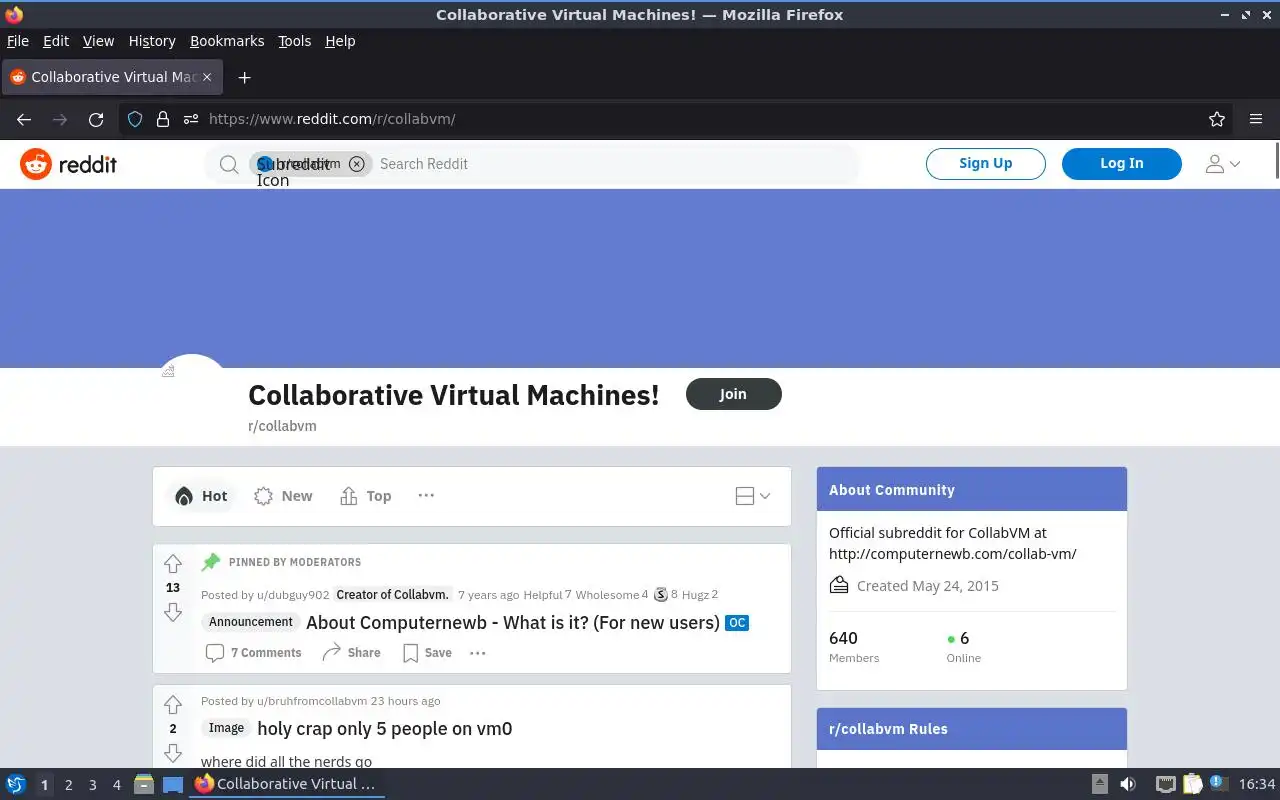Click the network tray icon
Viewport: 1280px width, 800px height.
click(x=1166, y=784)
